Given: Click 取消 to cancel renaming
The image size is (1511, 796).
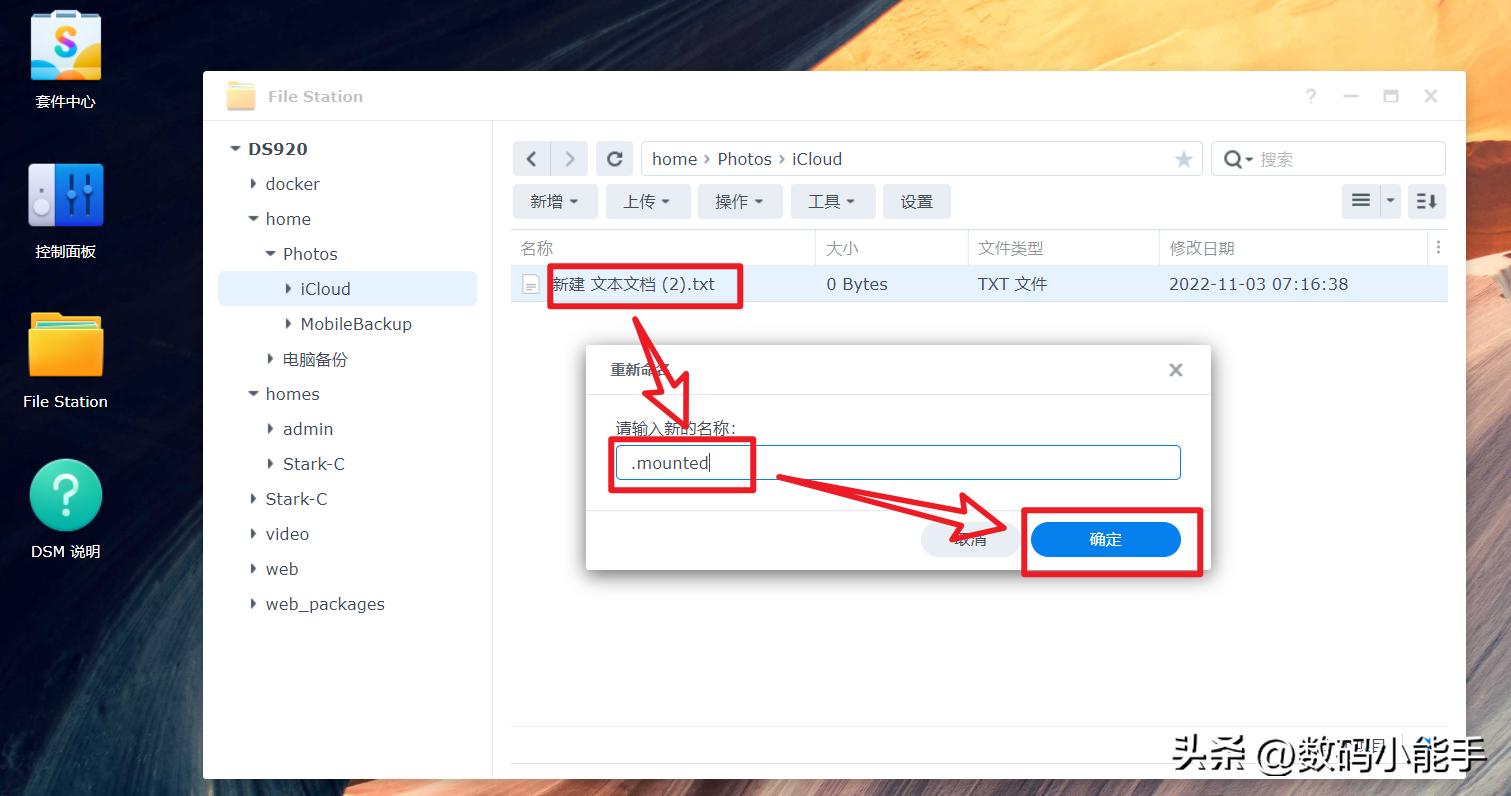Looking at the screenshot, I should (x=968, y=539).
